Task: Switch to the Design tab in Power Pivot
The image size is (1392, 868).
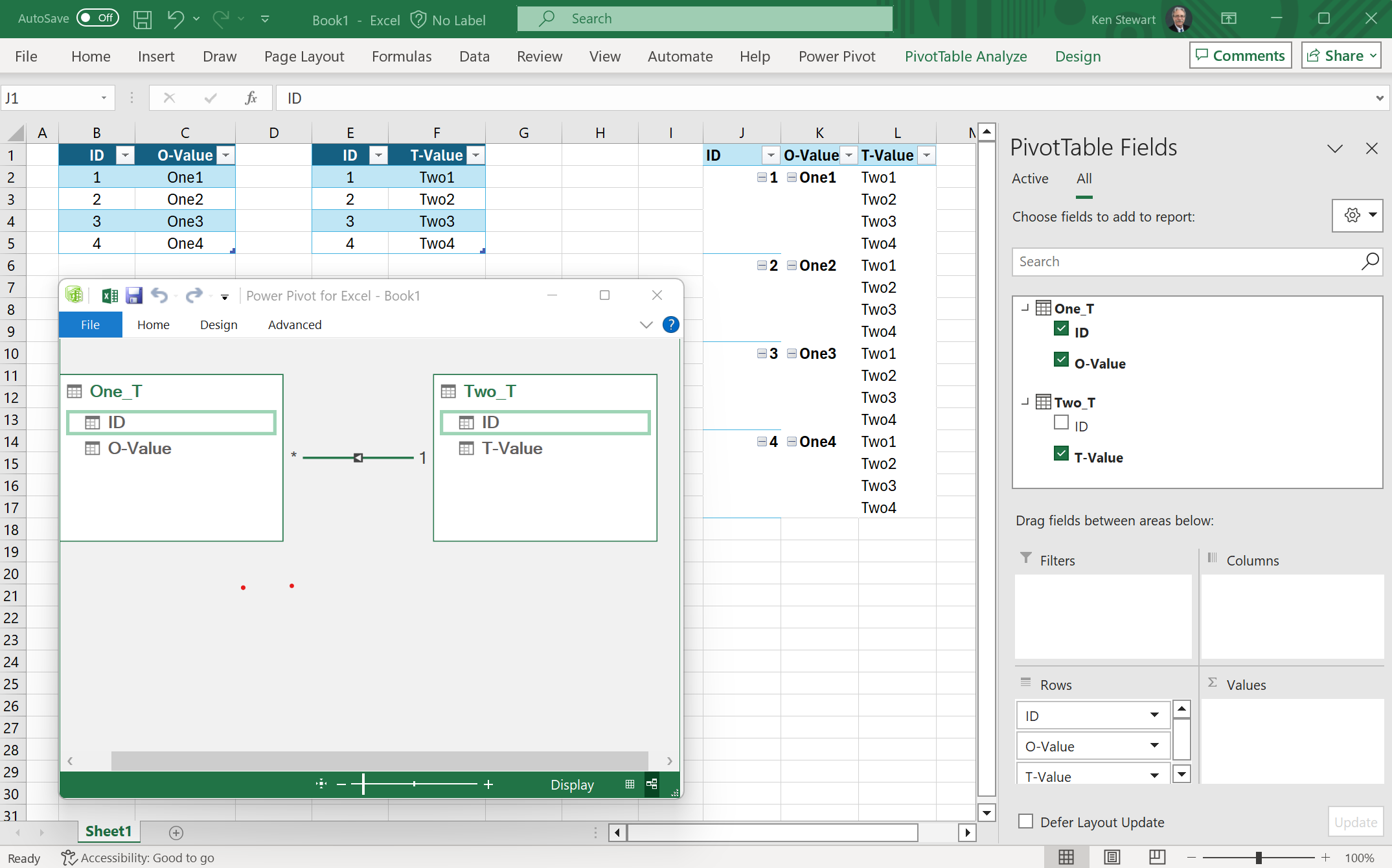Action: (x=218, y=325)
